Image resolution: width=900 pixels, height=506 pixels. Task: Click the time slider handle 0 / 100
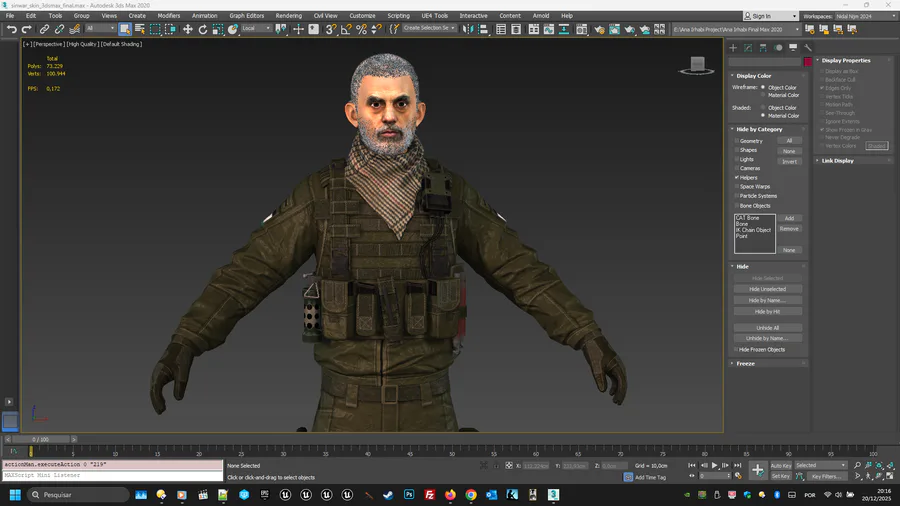tap(41, 439)
